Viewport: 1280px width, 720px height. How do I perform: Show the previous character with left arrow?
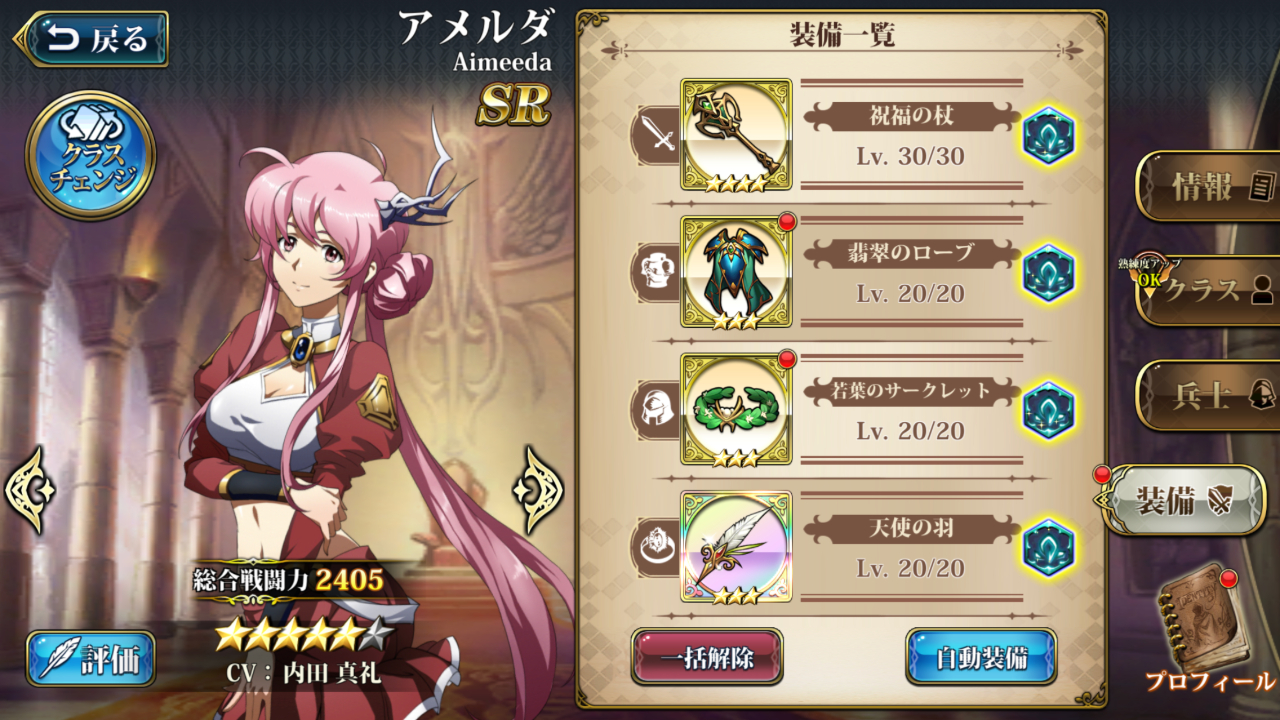28,490
